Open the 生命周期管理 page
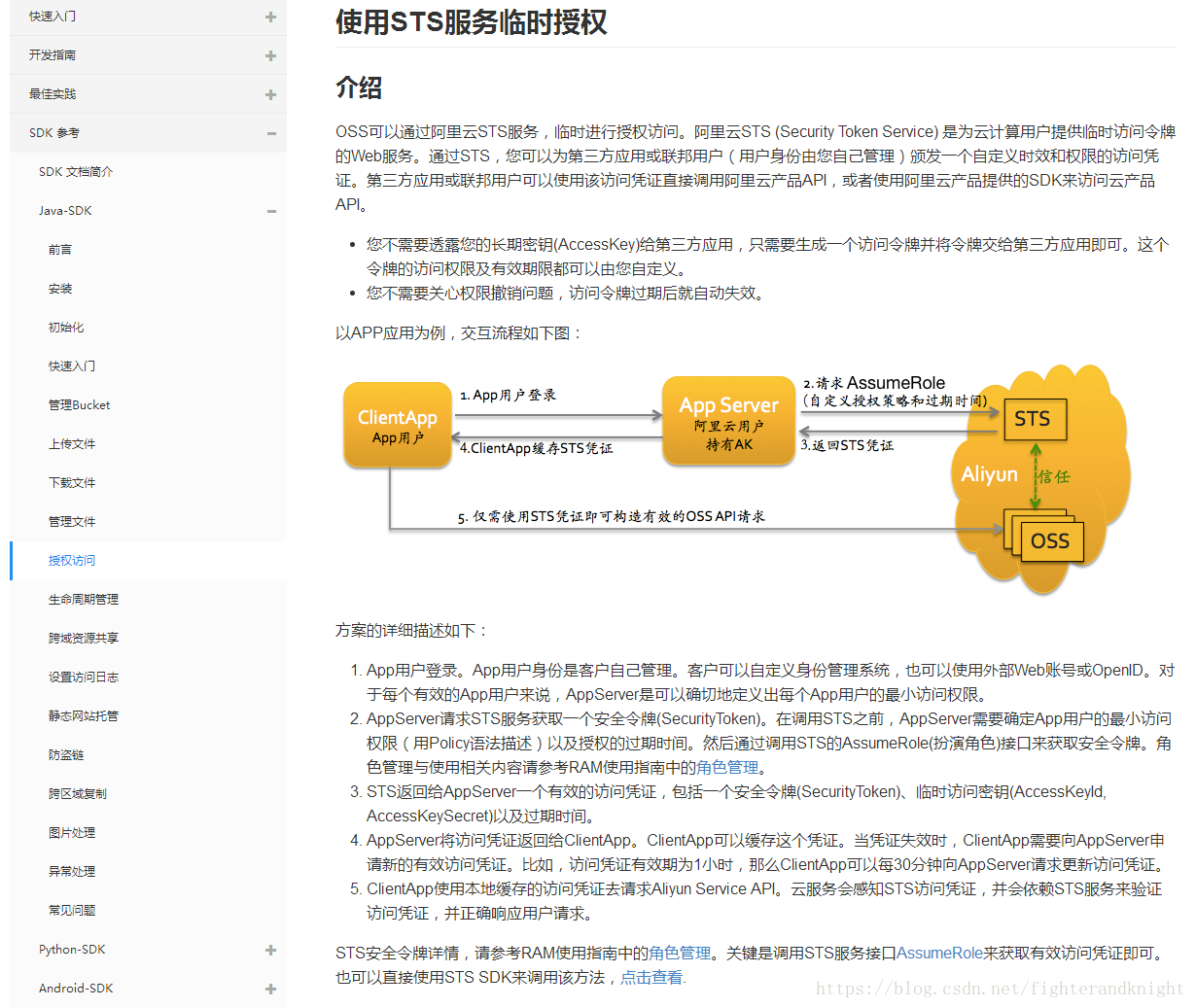Screen dimensions: 1196x1008 [x=84, y=600]
